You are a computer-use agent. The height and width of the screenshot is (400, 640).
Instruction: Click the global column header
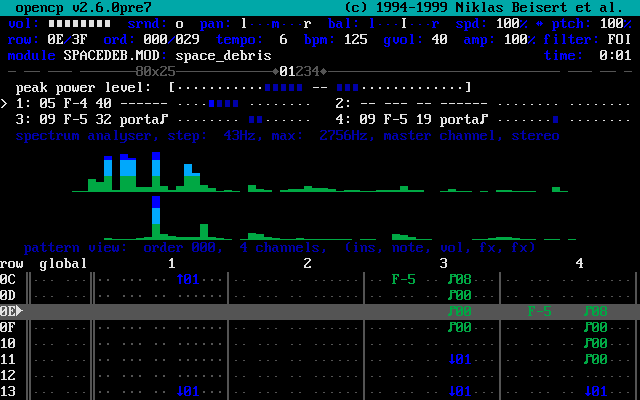(63, 263)
